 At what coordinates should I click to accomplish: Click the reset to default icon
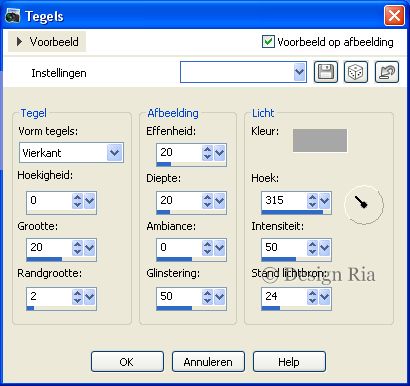click(x=387, y=72)
